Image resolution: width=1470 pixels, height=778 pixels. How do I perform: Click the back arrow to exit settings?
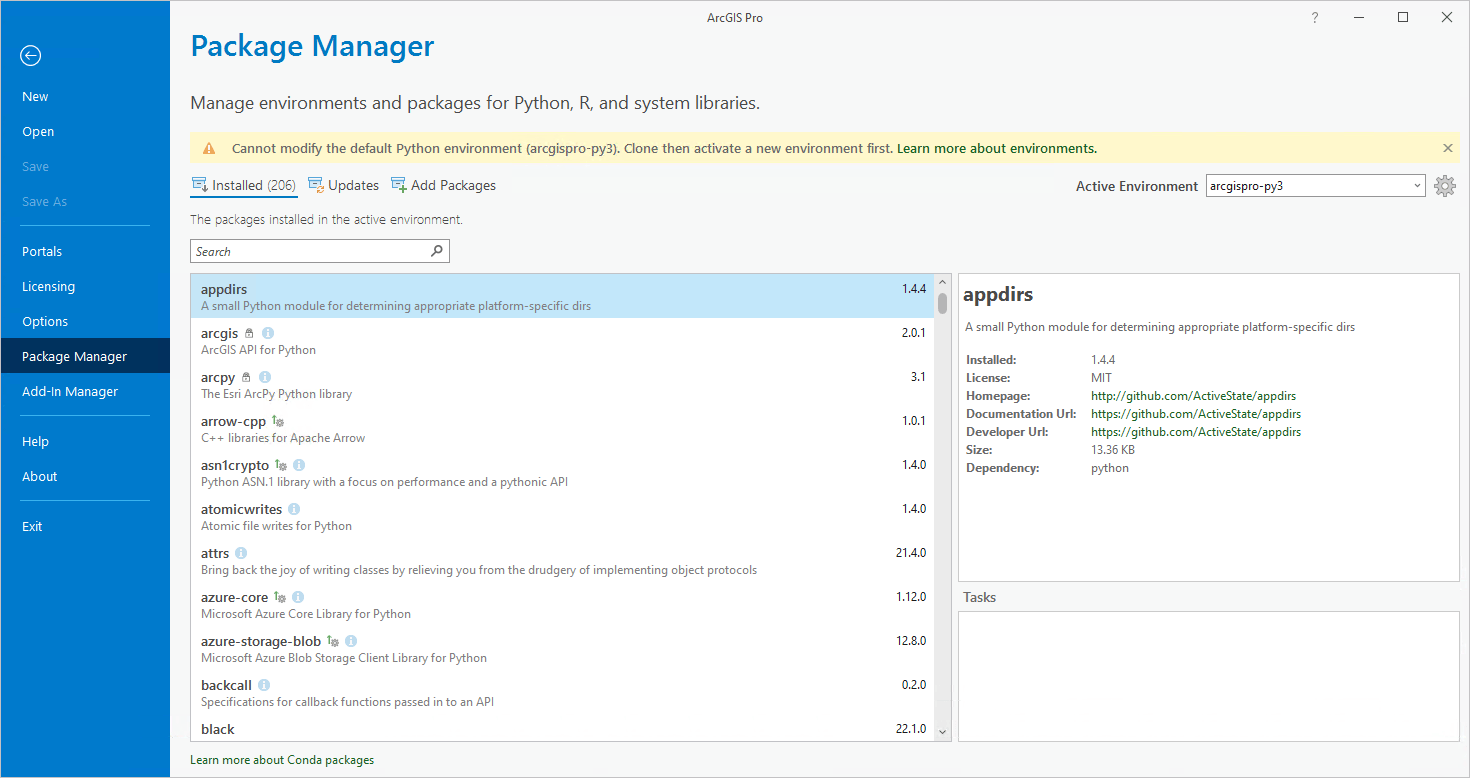(x=30, y=55)
